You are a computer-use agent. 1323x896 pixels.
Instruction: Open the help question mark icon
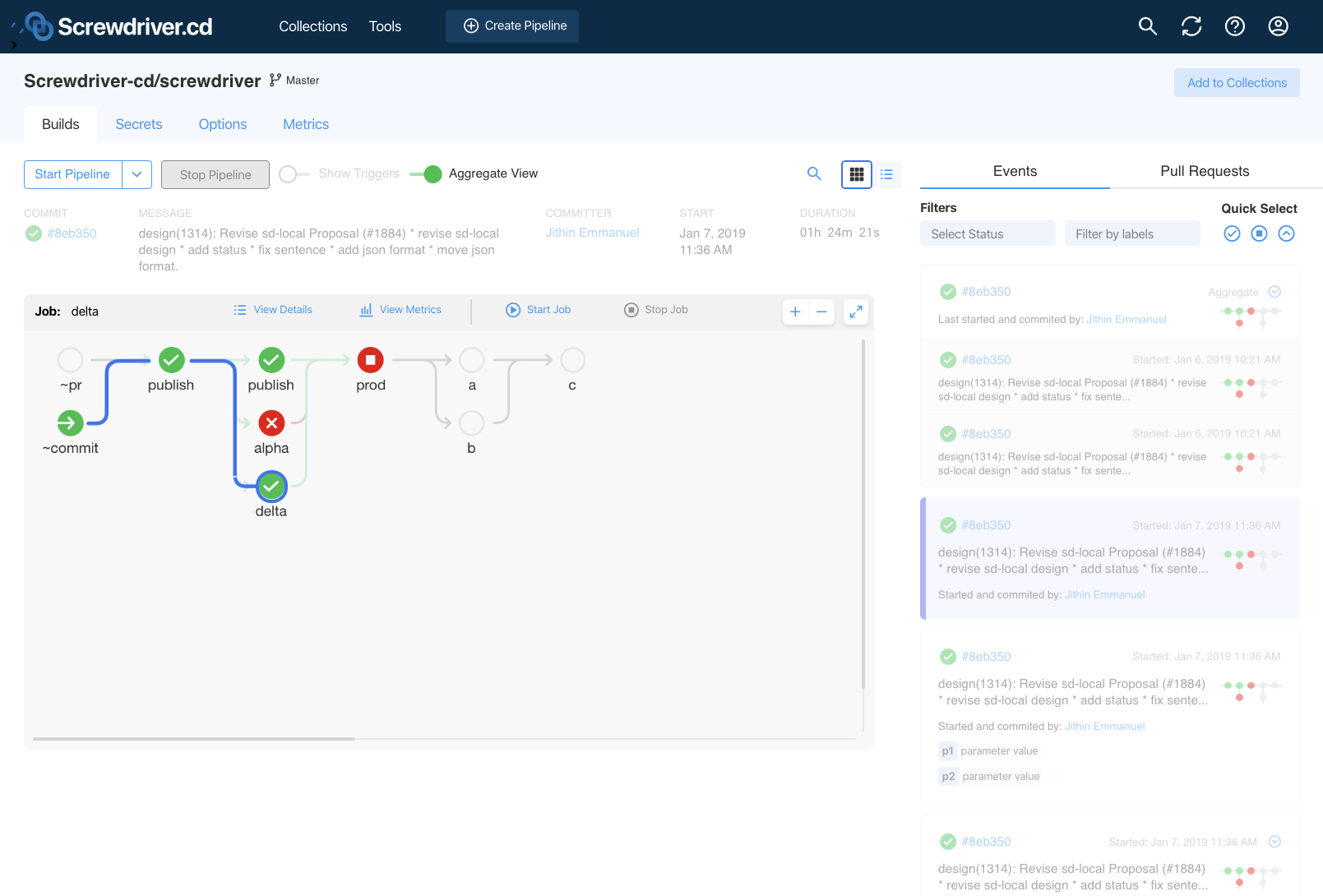pos(1235,26)
